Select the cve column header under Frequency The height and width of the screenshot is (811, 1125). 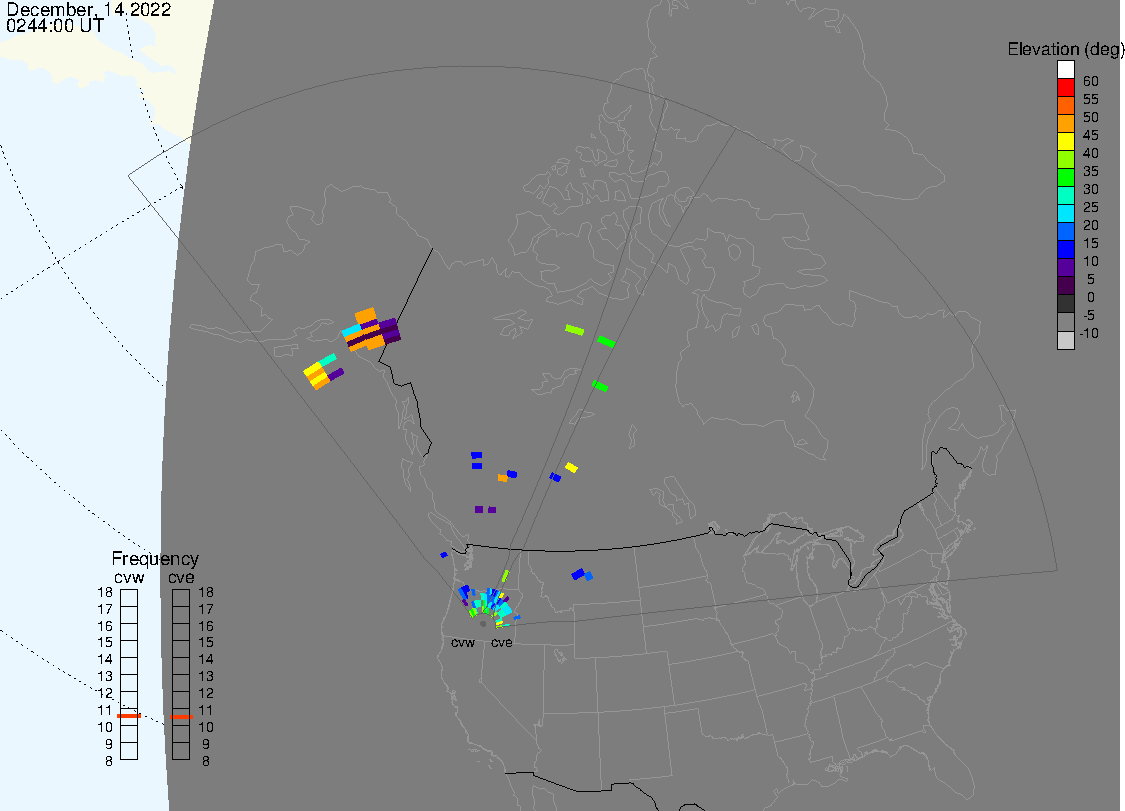181,578
